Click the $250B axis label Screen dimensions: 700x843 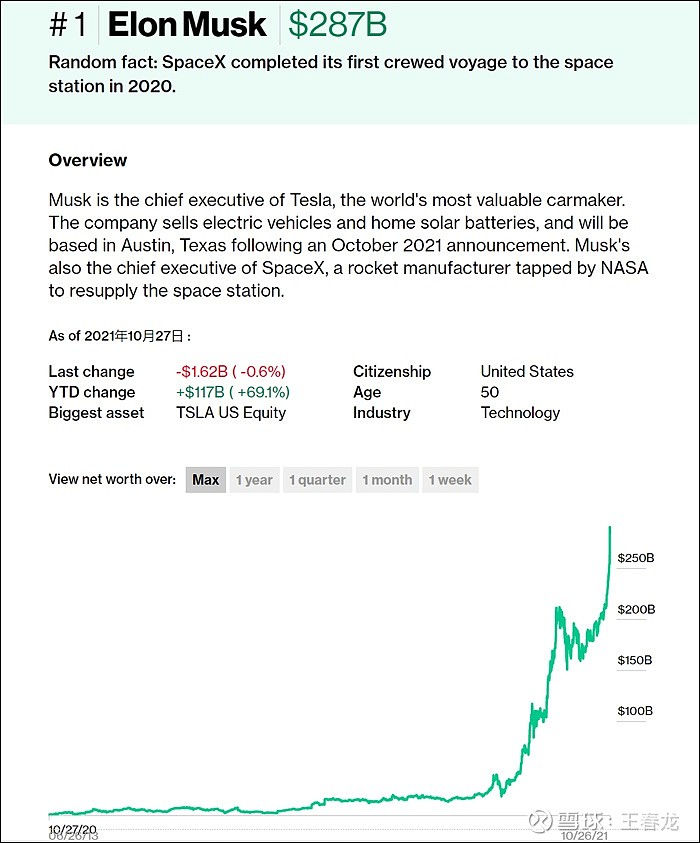coord(635,558)
